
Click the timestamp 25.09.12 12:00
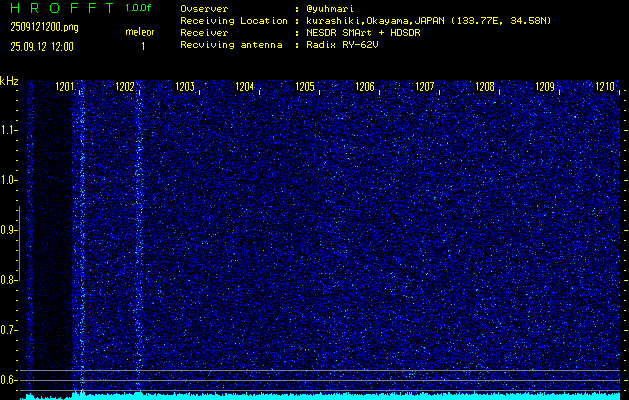pyautogui.click(x=42, y=47)
